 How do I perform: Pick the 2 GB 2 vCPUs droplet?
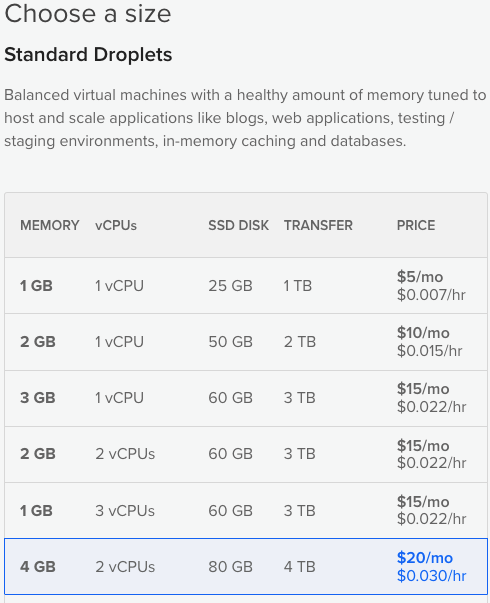coord(246,454)
